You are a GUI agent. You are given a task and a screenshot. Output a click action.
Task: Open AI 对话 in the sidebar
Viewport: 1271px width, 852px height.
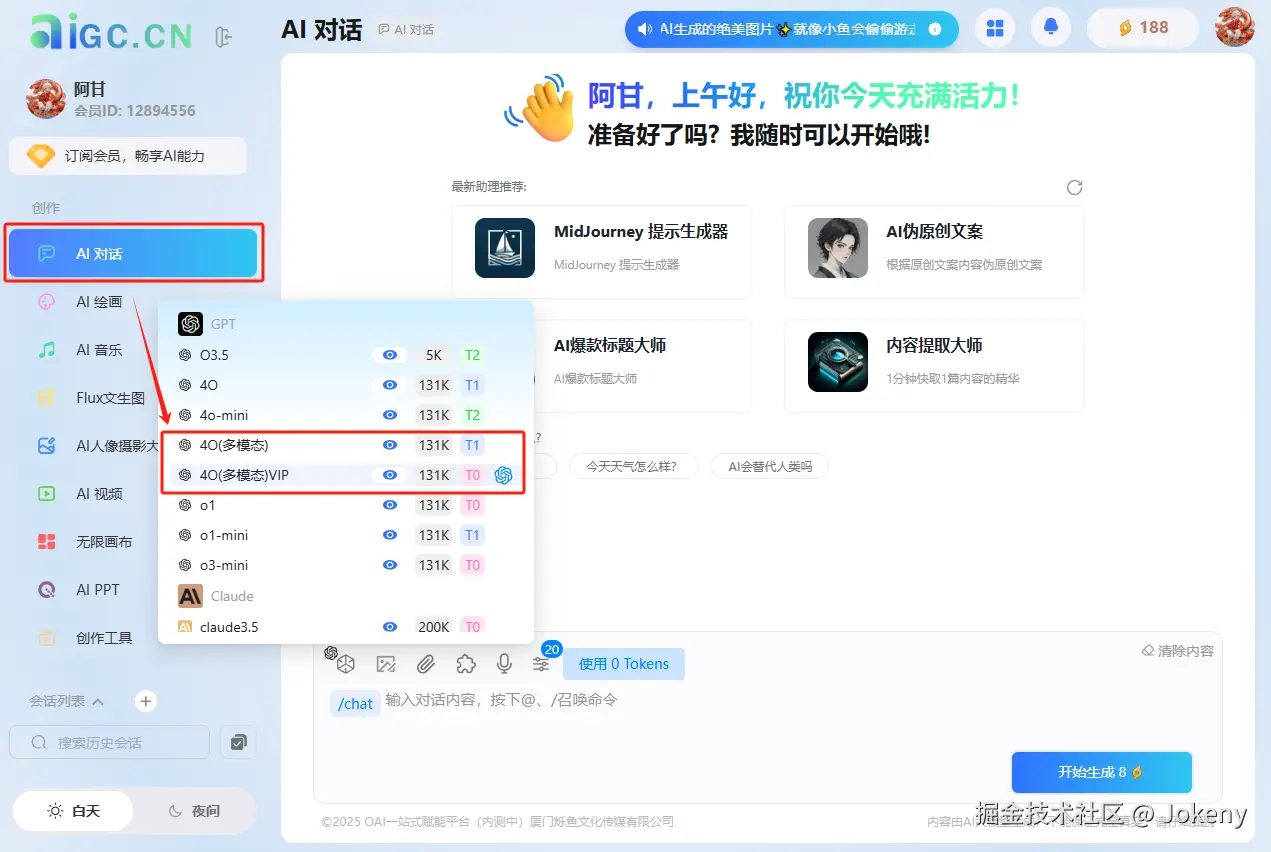point(134,253)
